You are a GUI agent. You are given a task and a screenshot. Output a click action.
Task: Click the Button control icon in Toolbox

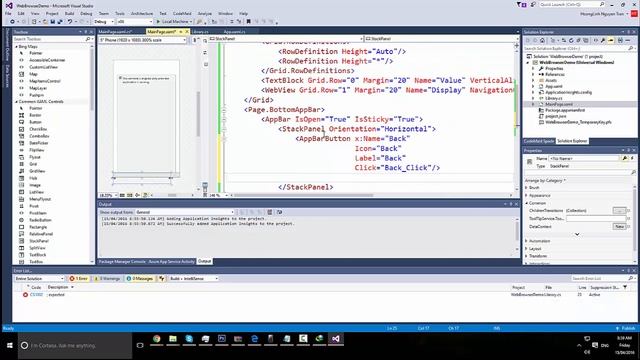(22, 122)
